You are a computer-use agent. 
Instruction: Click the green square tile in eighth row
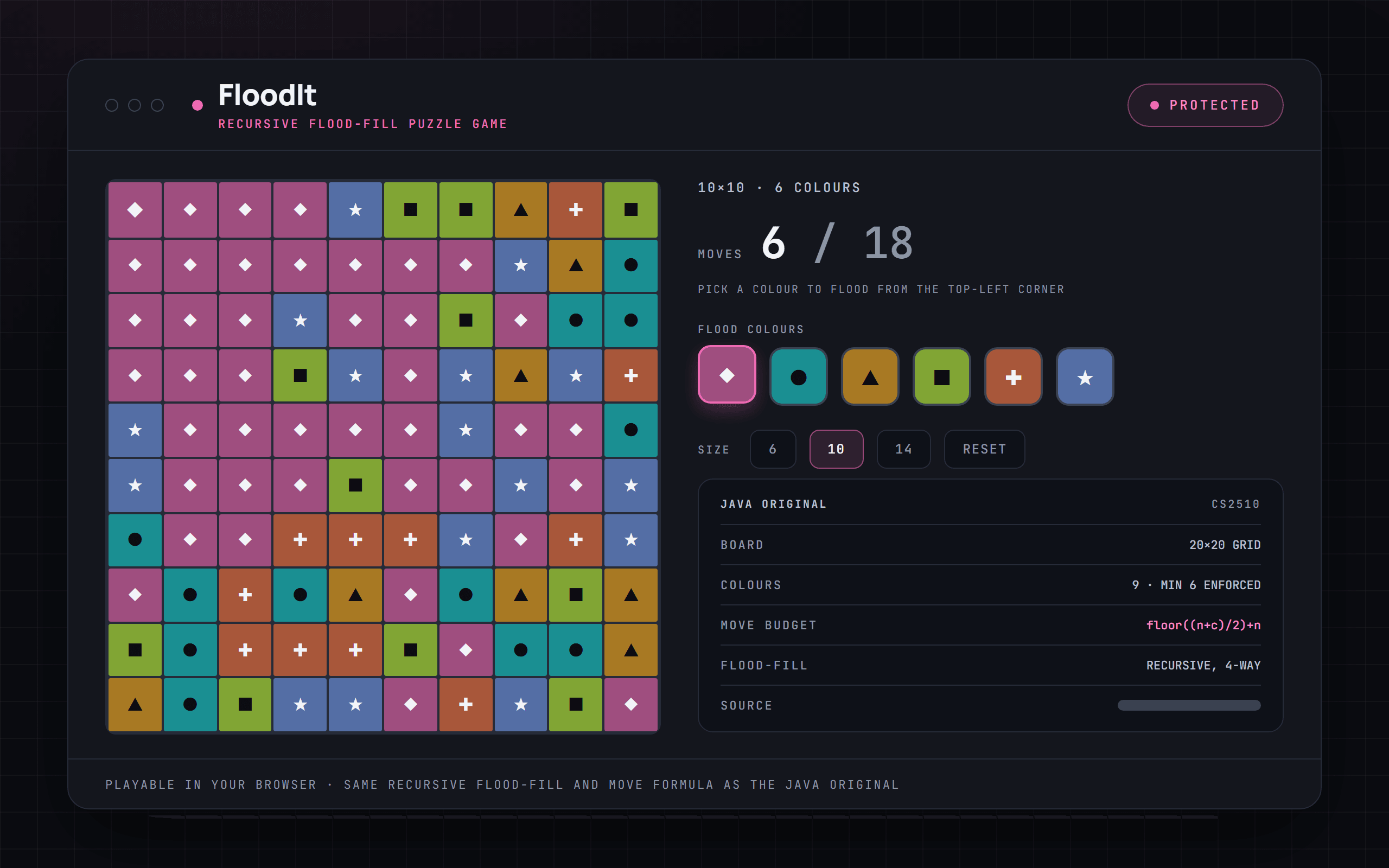(x=576, y=595)
